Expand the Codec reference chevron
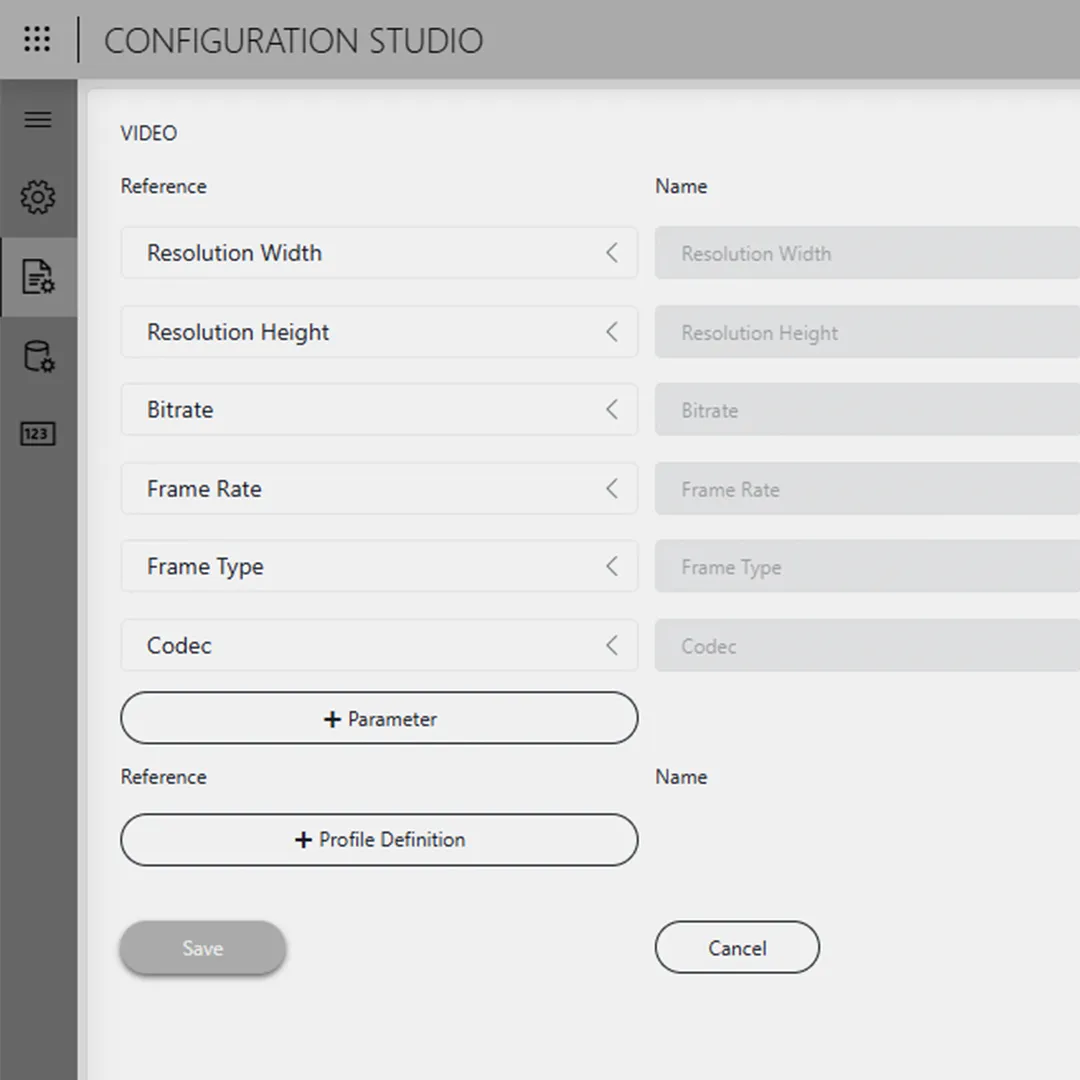 click(x=612, y=645)
